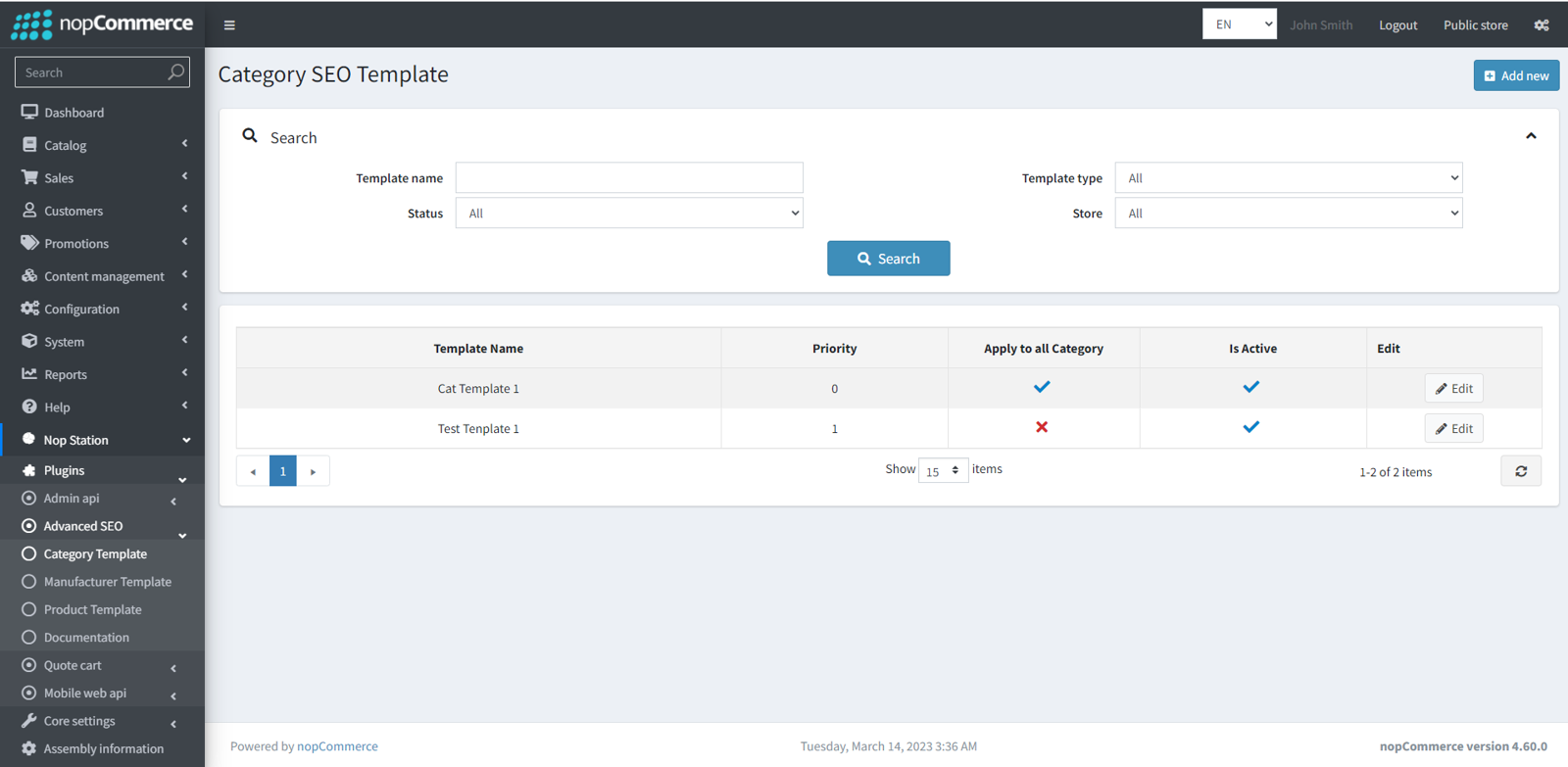Image resolution: width=1568 pixels, height=767 pixels.
Task: Click the refresh icon below the table
Action: point(1521,471)
